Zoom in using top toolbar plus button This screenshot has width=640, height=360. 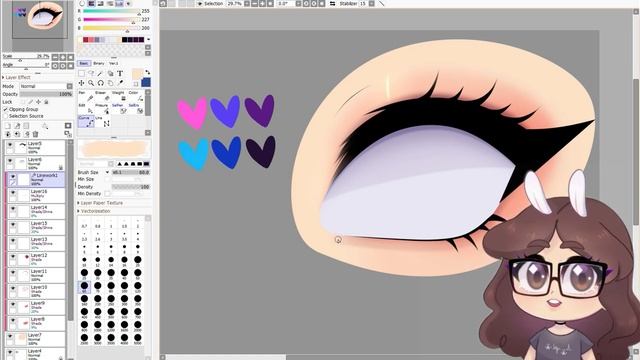(261, 3)
